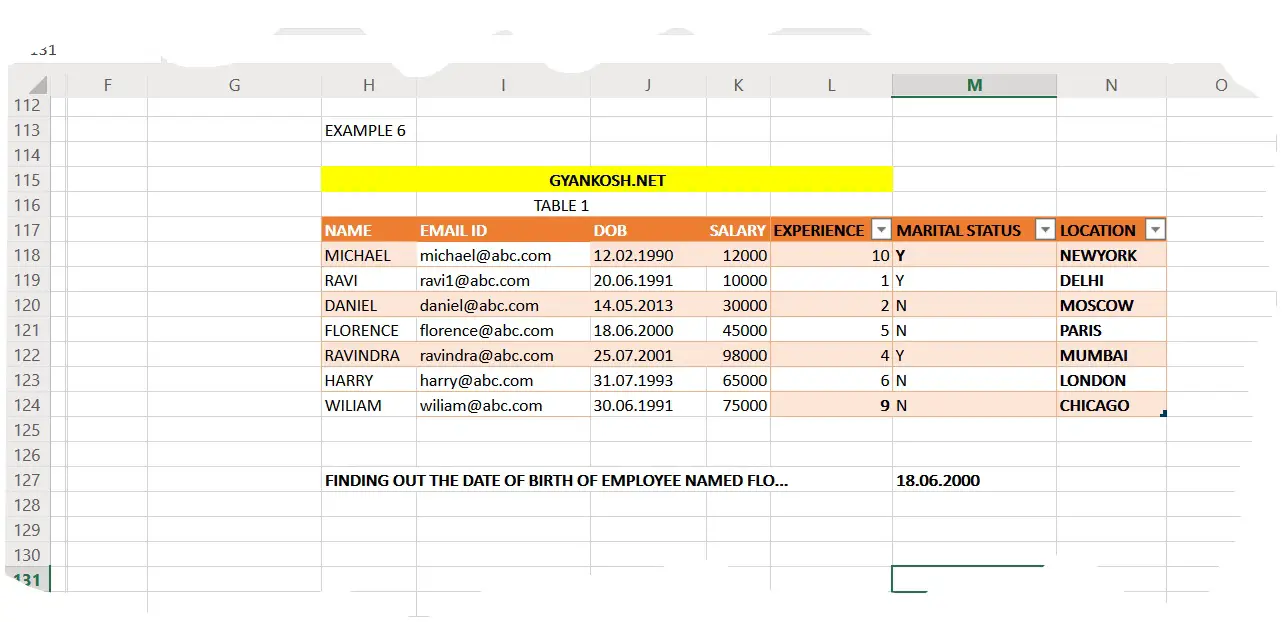
Task: Select the highlighted column M header
Action: [x=974, y=86]
